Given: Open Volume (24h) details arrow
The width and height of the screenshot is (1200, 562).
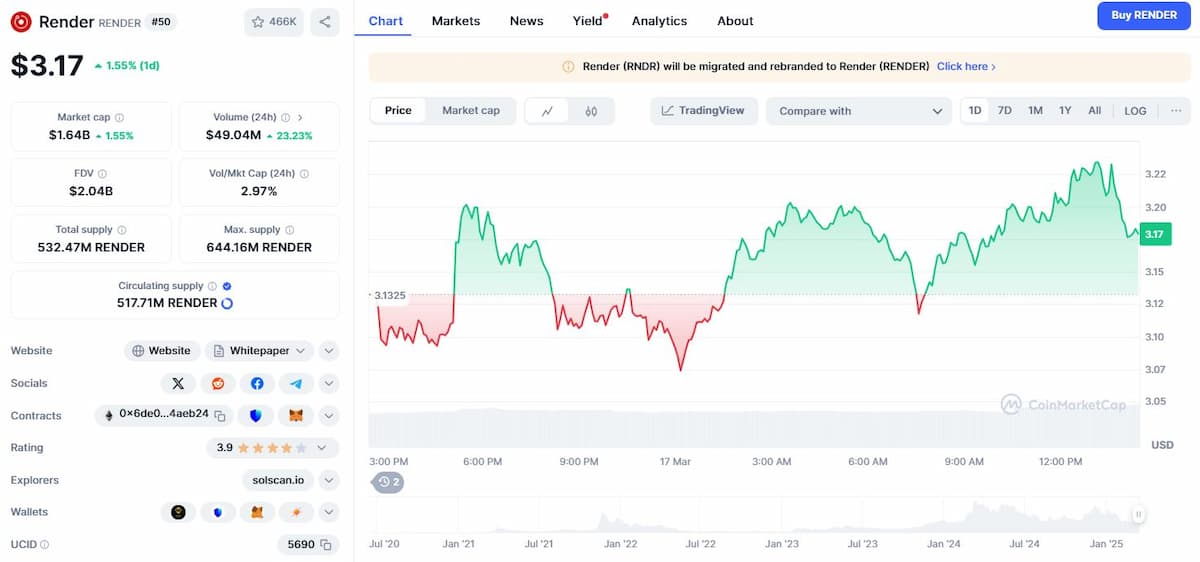Looking at the screenshot, I should click(x=300, y=118).
